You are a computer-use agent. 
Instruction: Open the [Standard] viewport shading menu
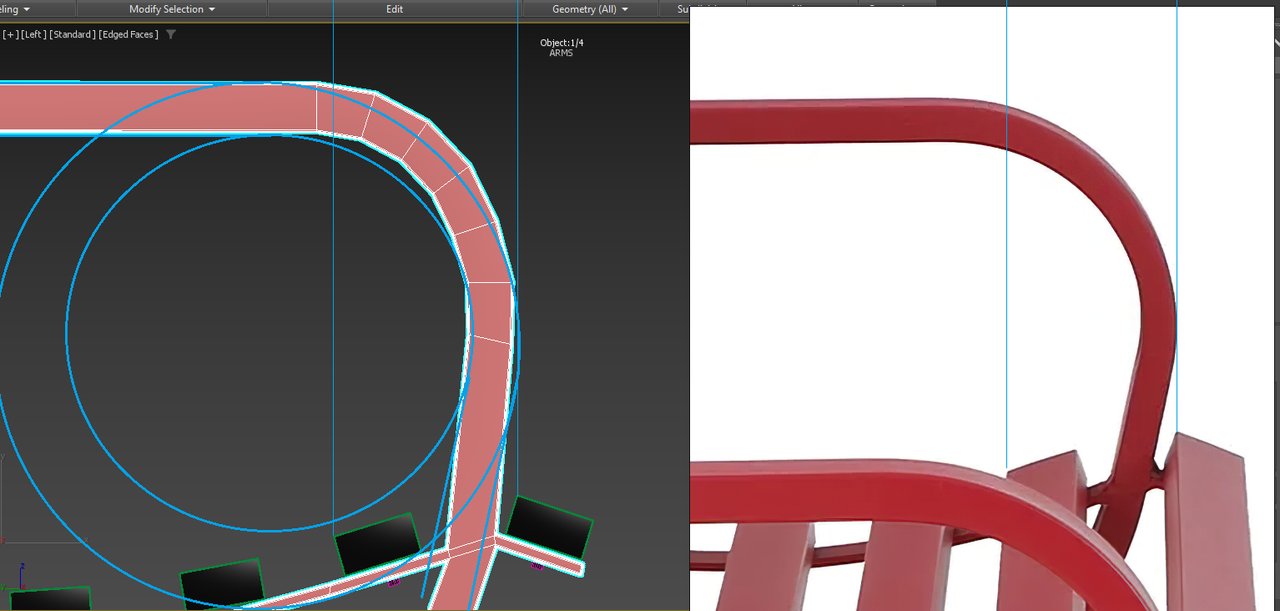pyautogui.click(x=73, y=34)
